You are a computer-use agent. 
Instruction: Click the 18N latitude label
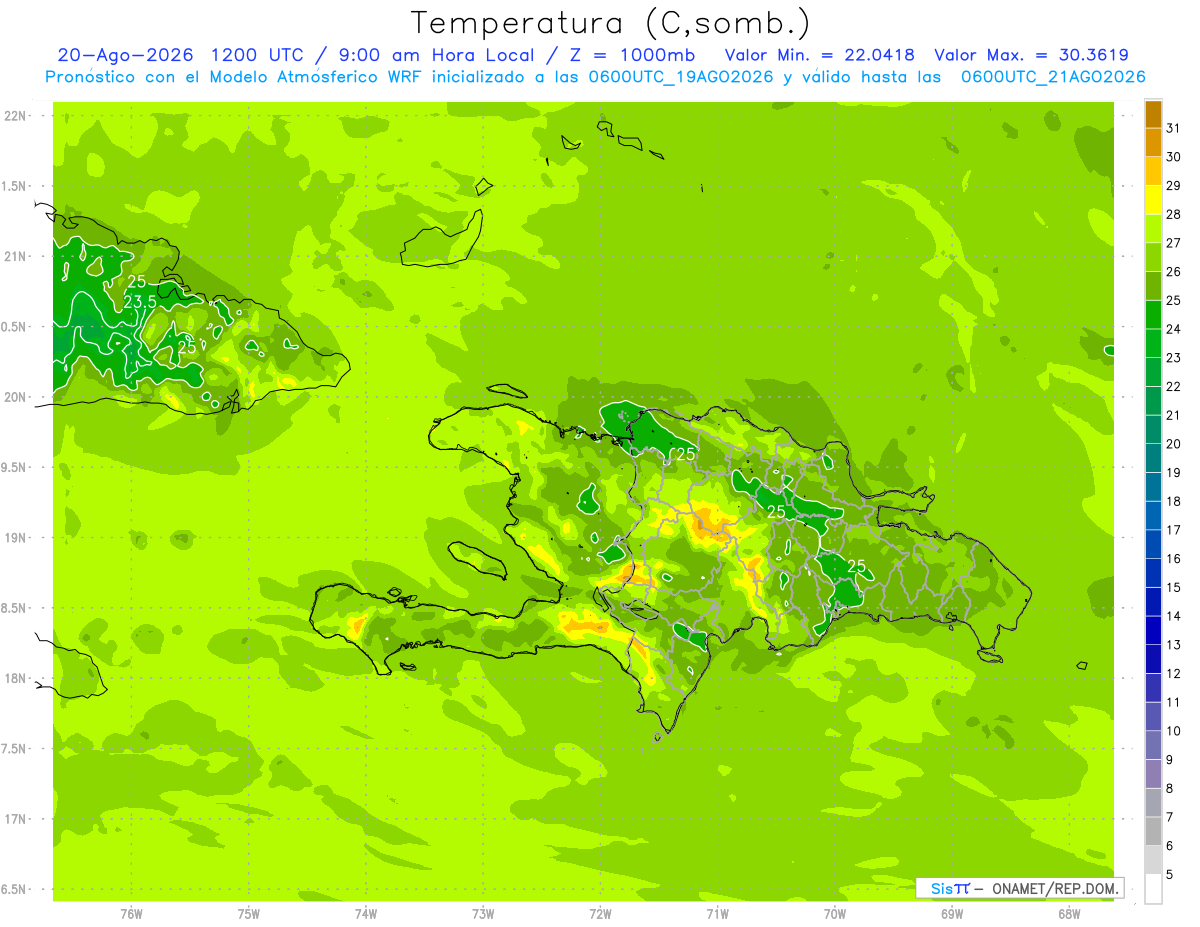coord(15,678)
